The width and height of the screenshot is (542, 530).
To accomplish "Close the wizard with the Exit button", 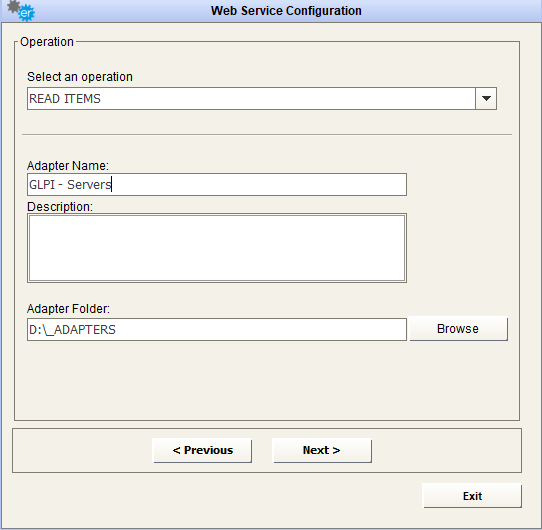I will click(x=472, y=496).
